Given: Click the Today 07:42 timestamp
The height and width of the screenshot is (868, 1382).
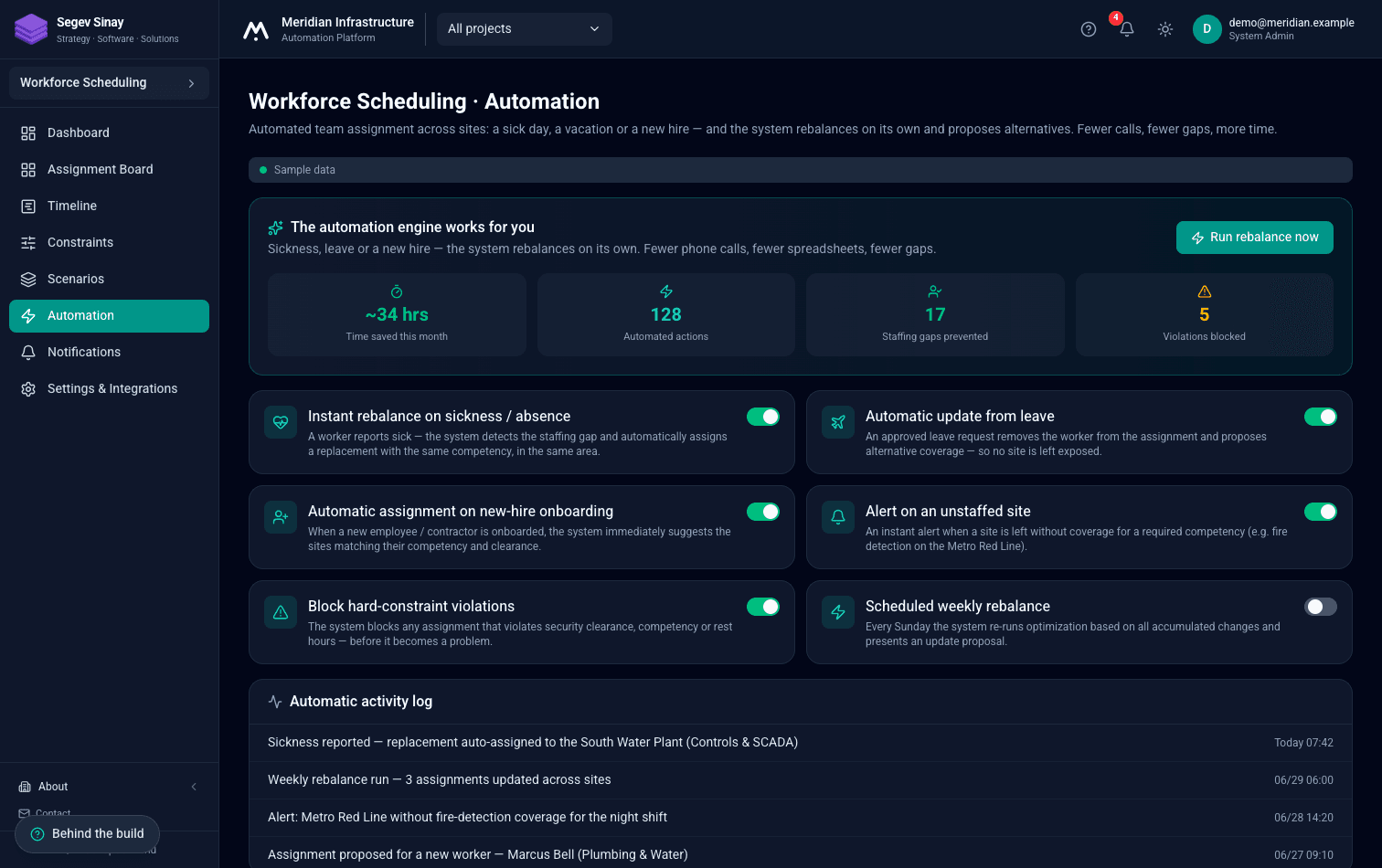Looking at the screenshot, I should [1303, 743].
